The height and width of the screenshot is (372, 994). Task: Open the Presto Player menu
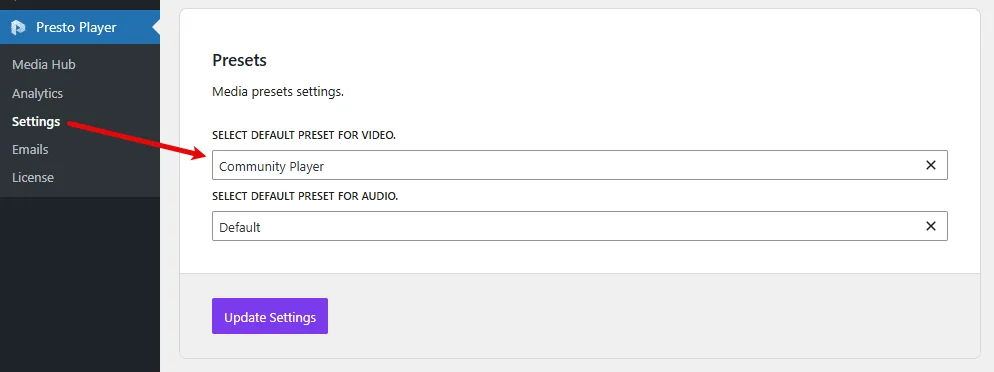pos(80,27)
